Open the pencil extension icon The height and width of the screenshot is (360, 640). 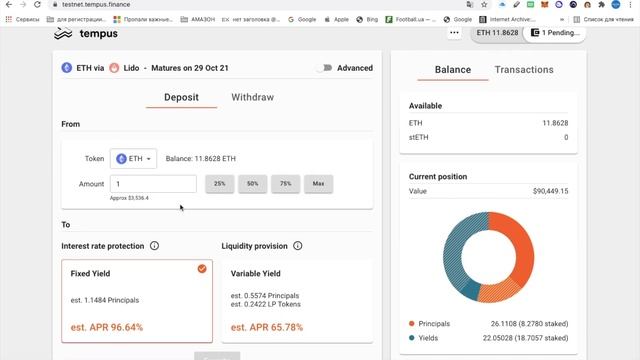click(516, 4)
